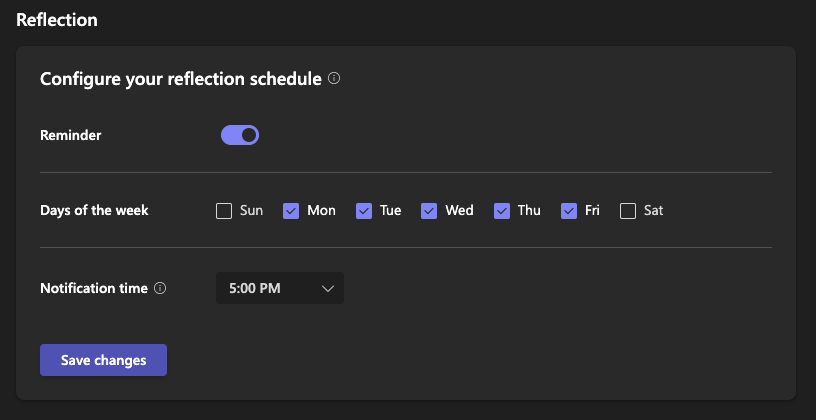The width and height of the screenshot is (816, 420).
Task: Turn off the Reminder toggle switch
Action: pos(240,135)
